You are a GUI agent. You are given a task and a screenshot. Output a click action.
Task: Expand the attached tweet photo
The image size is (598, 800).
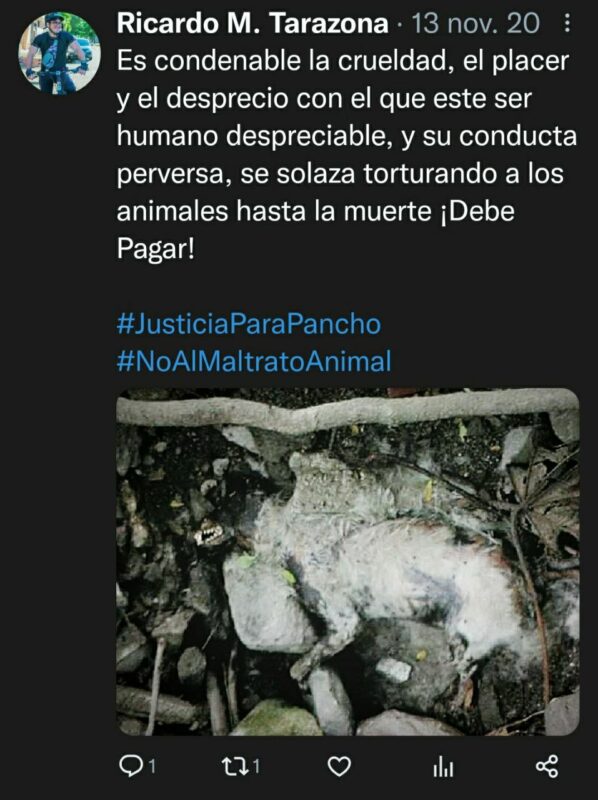click(348, 562)
